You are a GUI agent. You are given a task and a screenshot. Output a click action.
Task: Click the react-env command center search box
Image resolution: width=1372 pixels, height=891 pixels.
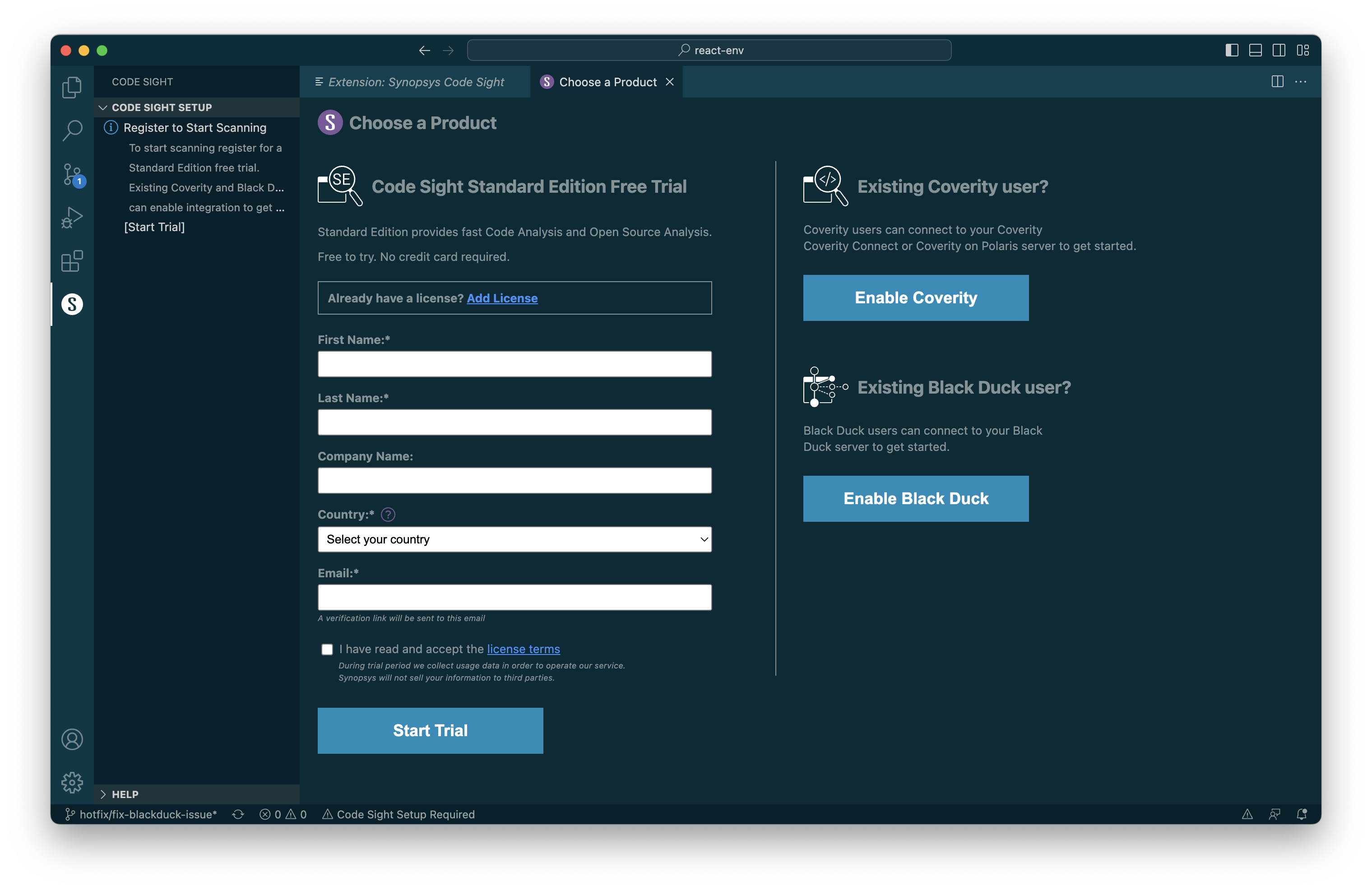pyautogui.click(x=709, y=50)
